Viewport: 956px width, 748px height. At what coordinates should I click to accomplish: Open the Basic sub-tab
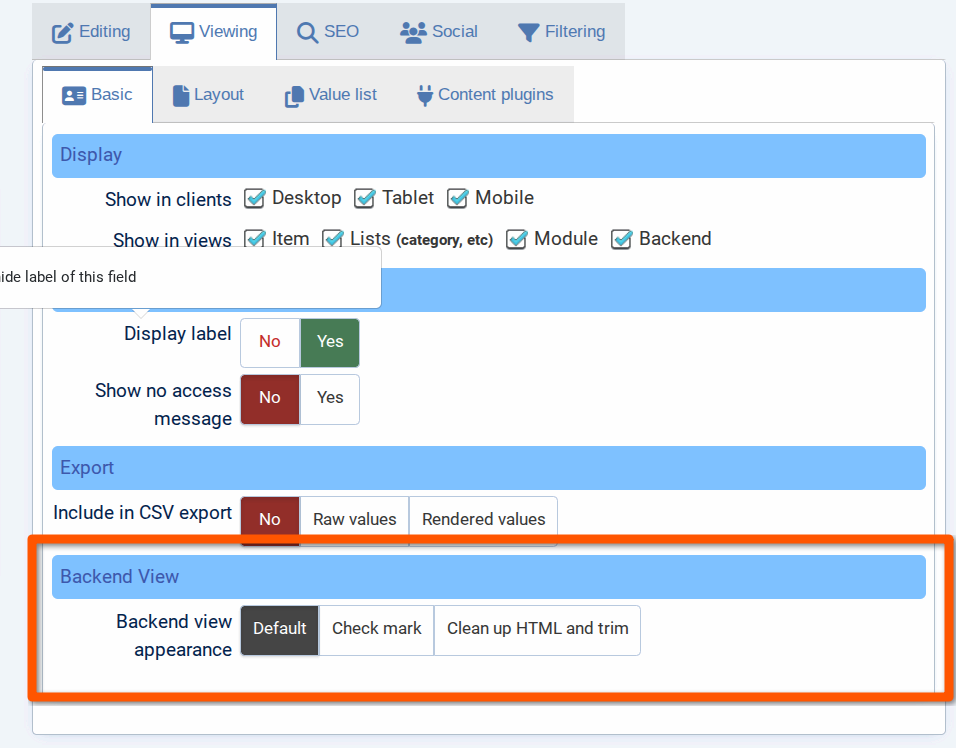pos(97,95)
